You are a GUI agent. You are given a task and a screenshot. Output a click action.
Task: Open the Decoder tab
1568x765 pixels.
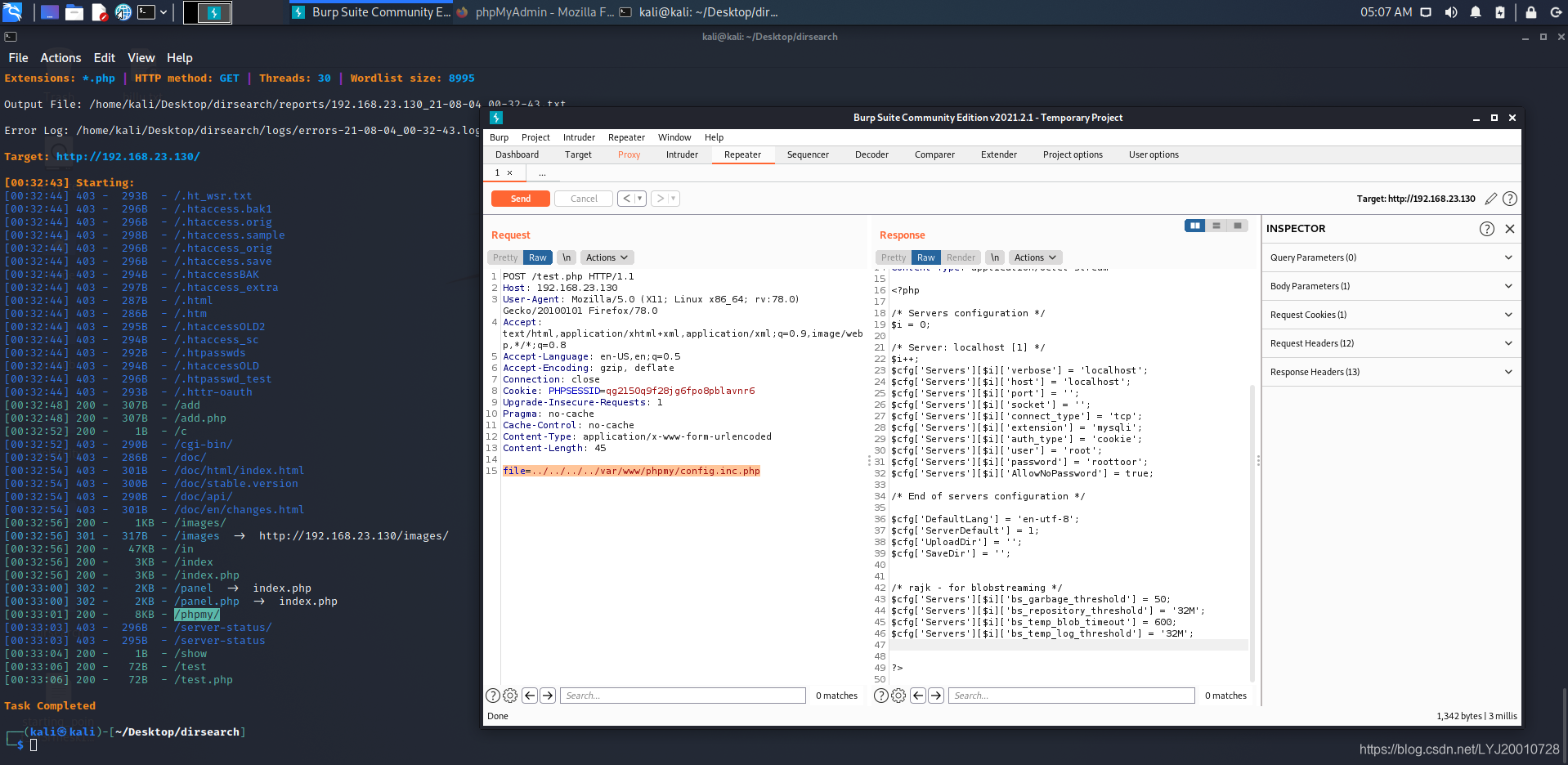click(871, 154)
